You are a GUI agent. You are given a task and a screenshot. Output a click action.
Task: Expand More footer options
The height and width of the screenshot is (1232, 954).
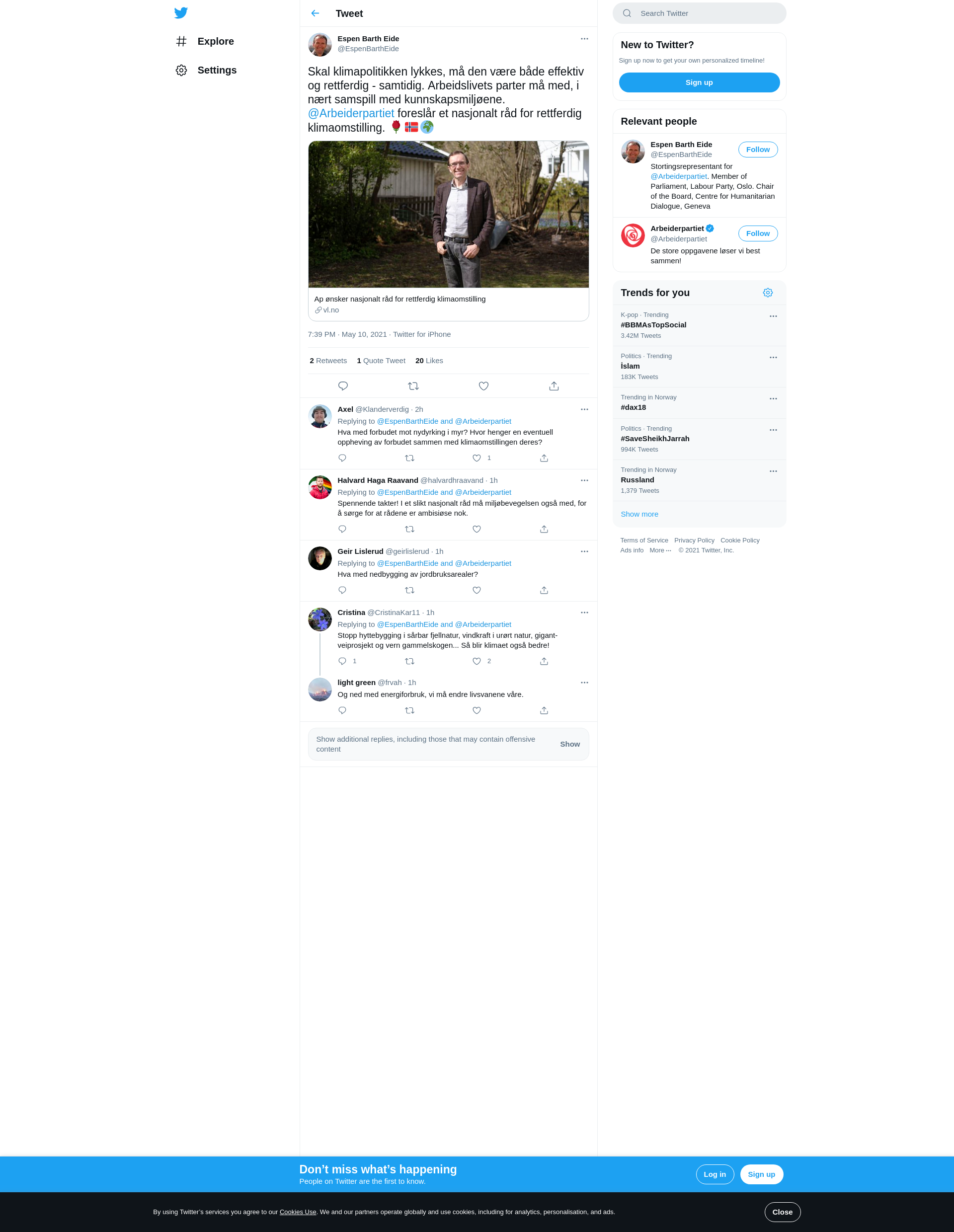point(660,550)
